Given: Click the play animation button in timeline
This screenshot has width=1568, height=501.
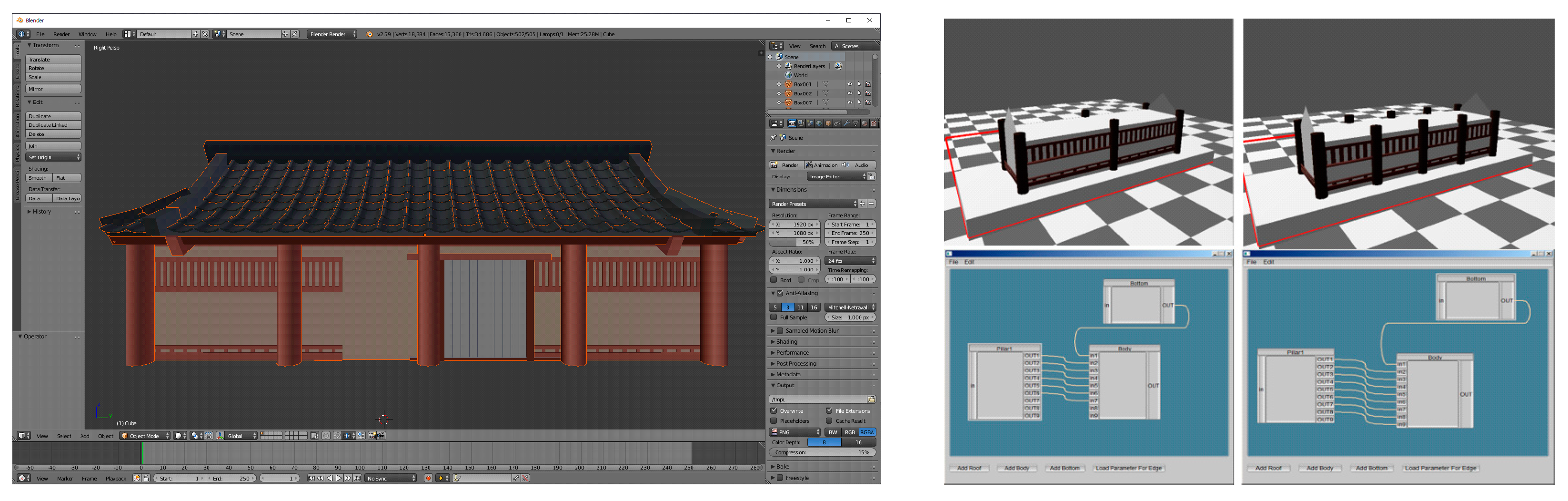Looking at the screenshot, I should [339, 479].
